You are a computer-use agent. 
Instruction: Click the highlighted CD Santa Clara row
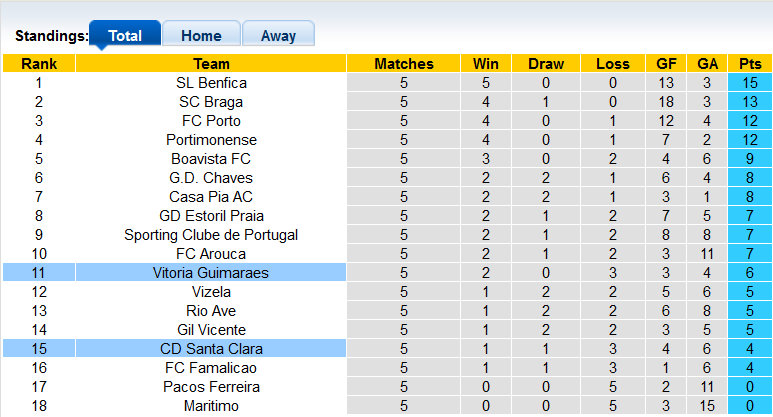[211, 349]
